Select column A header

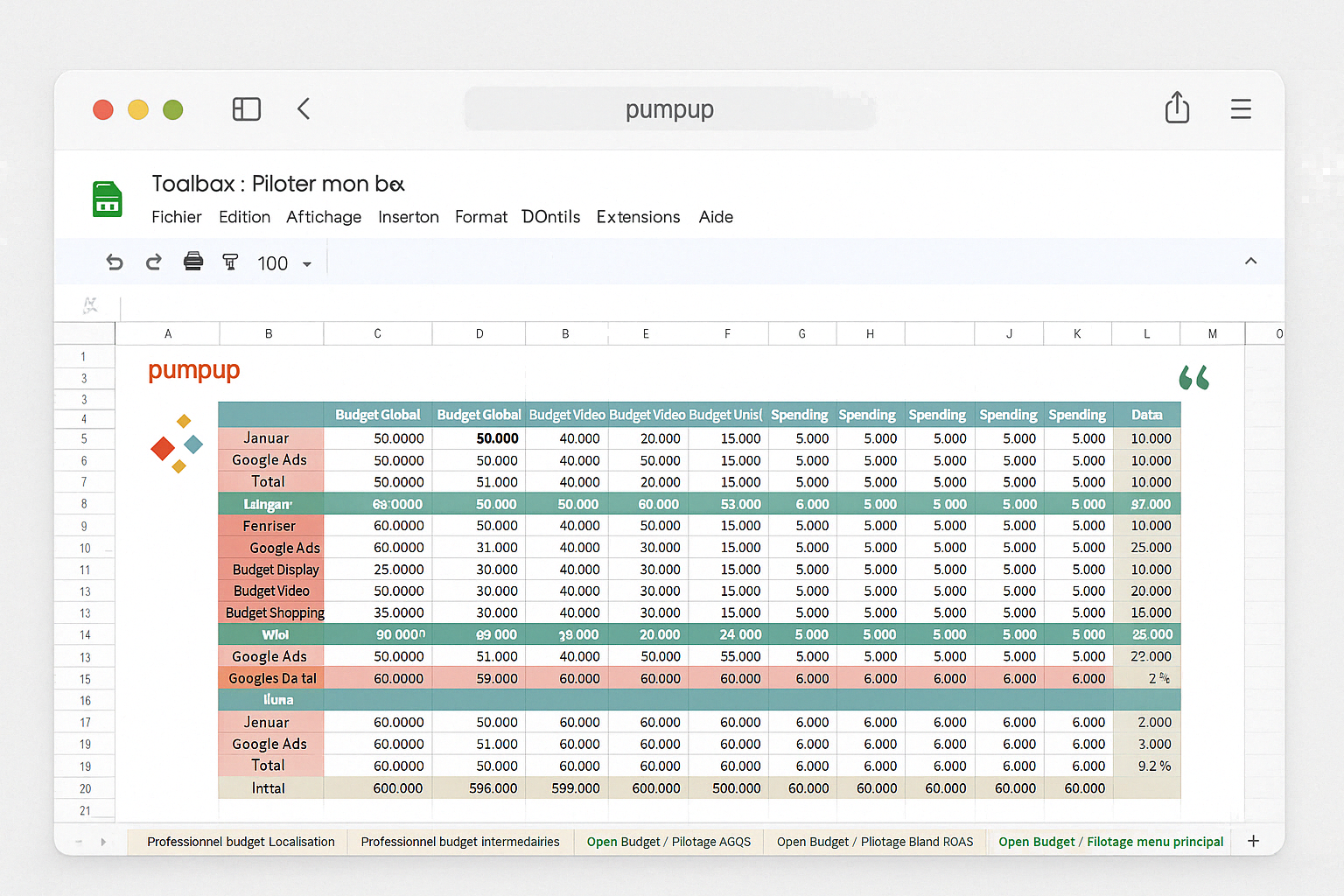tap(168, 333)
